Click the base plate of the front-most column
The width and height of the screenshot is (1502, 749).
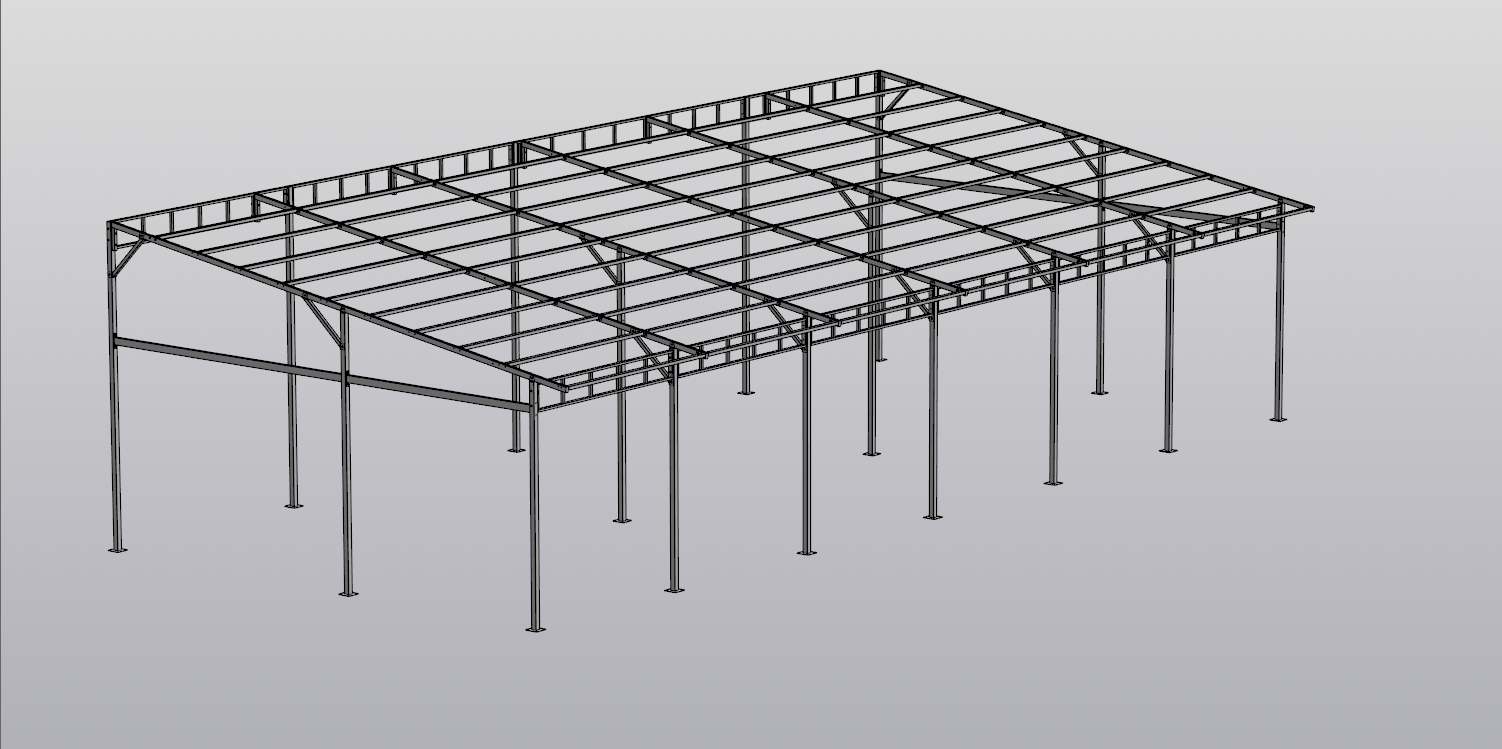pos(536,629)
